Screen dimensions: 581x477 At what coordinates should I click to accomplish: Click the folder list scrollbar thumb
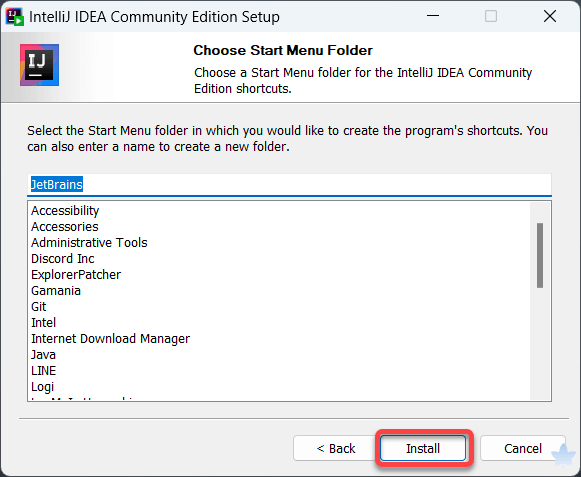click(x=540, y=255)
